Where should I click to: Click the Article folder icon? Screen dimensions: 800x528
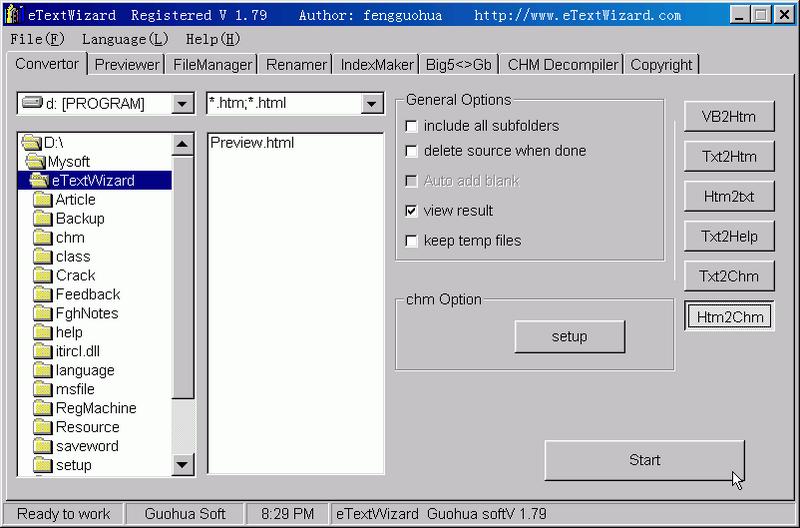pyautogui.click(x=43, y=199)
